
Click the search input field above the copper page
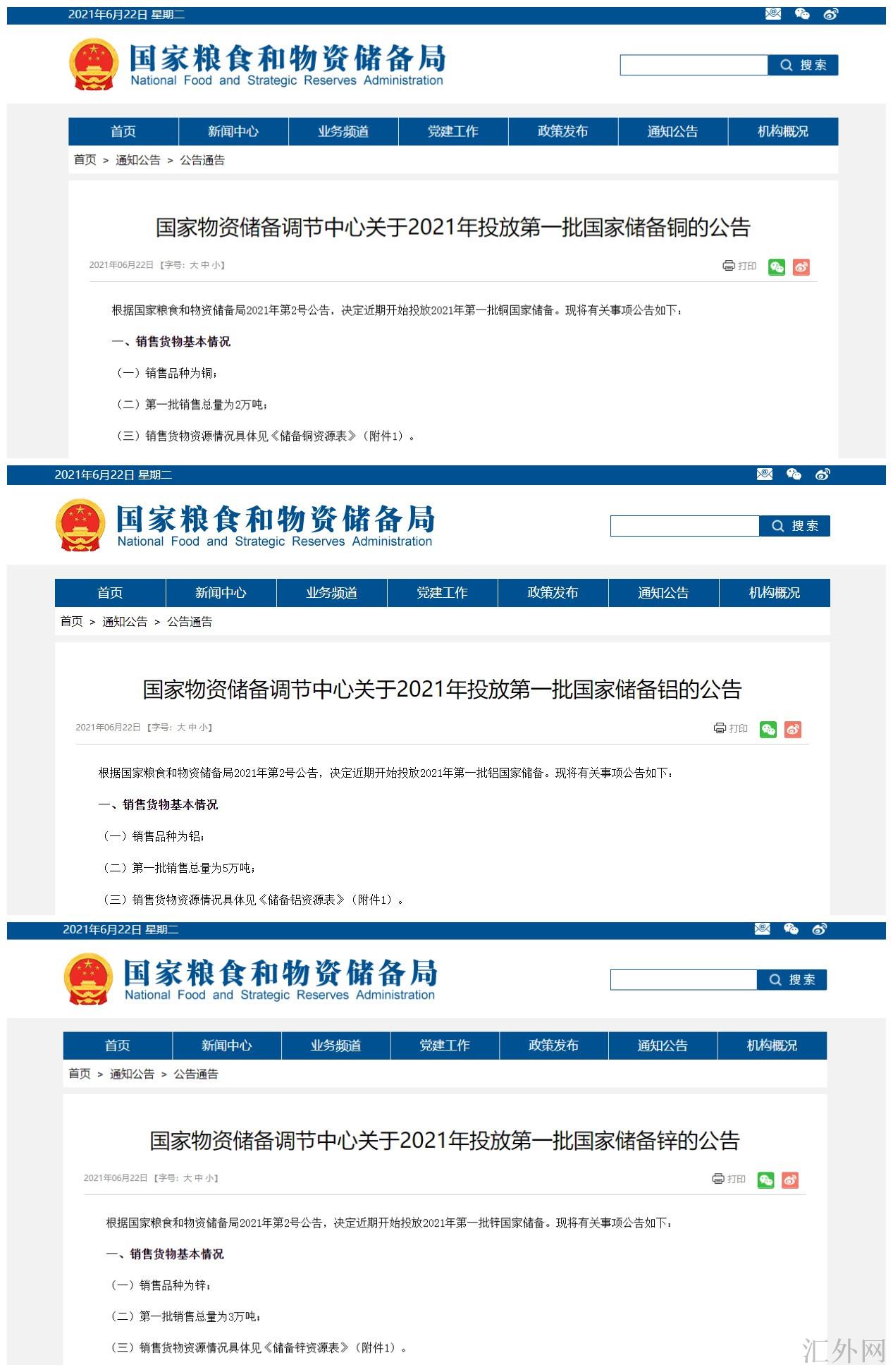(x=693, y=66)
